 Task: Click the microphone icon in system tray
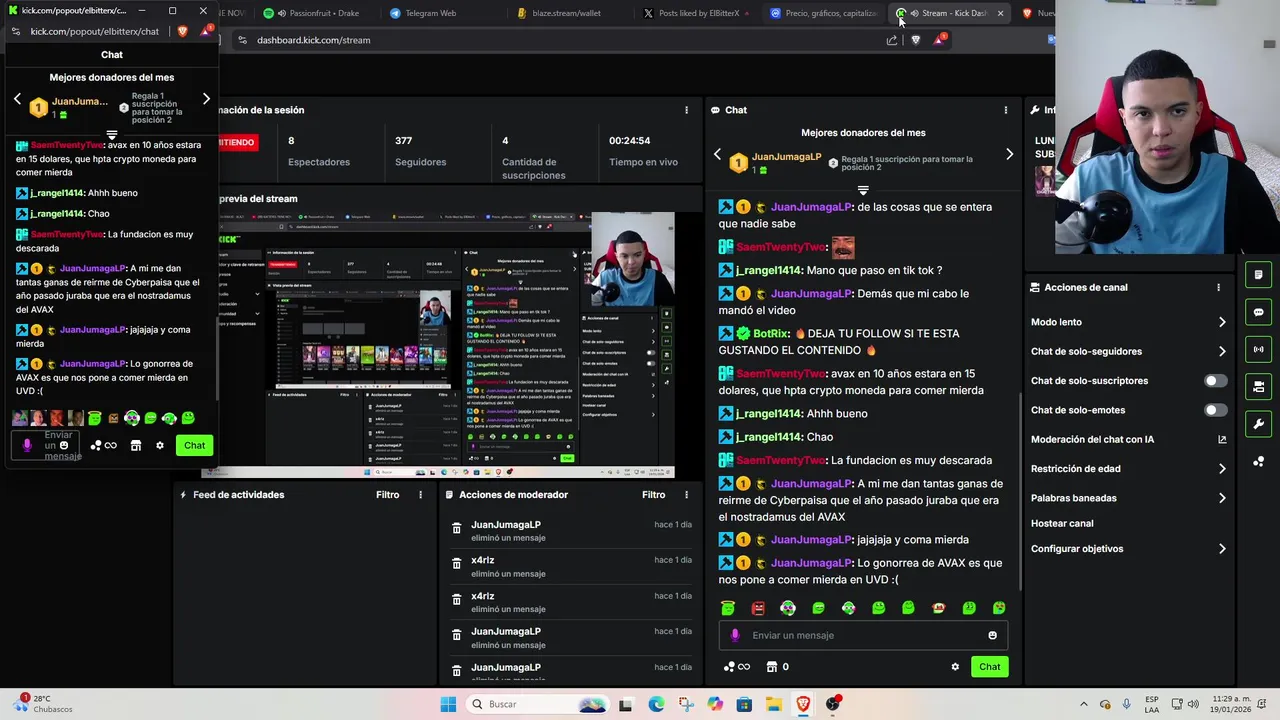(1127, 704)
